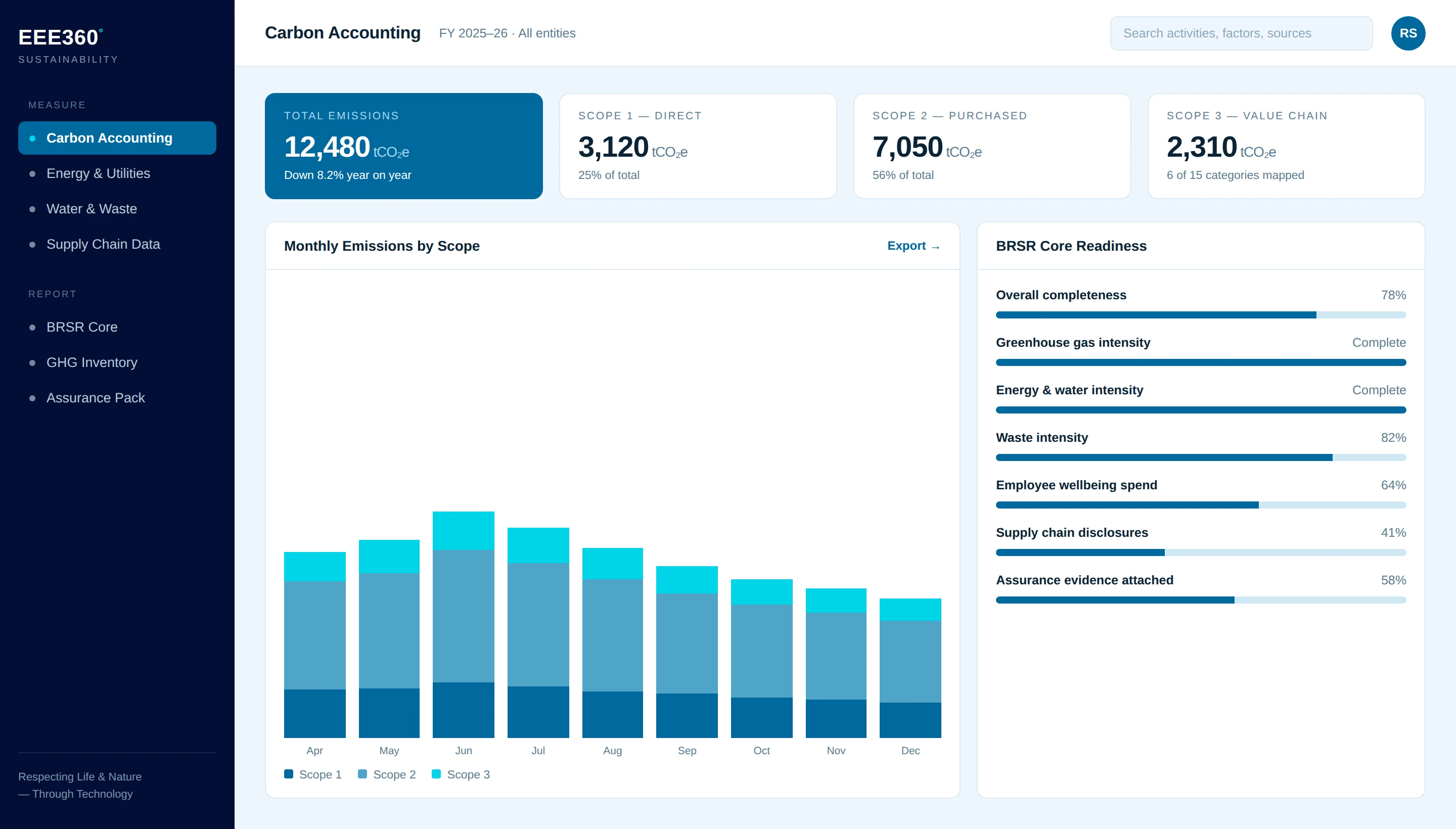Click '56% of total' text
Viewport: 1456px width, 829px height.
[902, 175]
